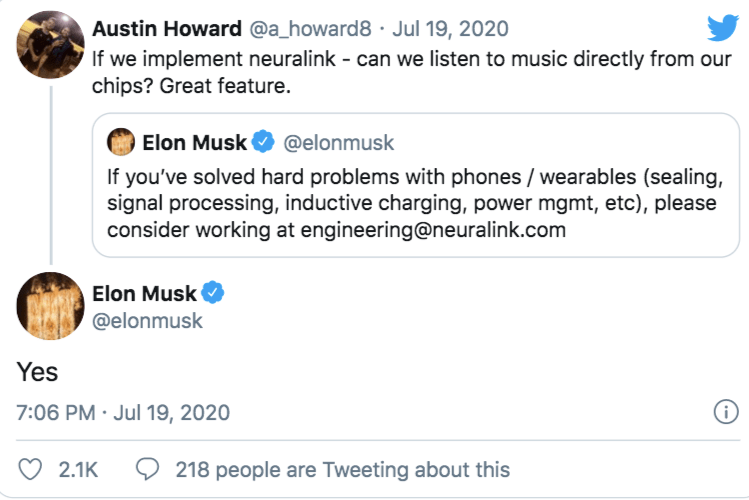Click the verified badge inside the quoted tweet
The width and height of the screenshot is (749, 500).
click(x=263, y=144)
